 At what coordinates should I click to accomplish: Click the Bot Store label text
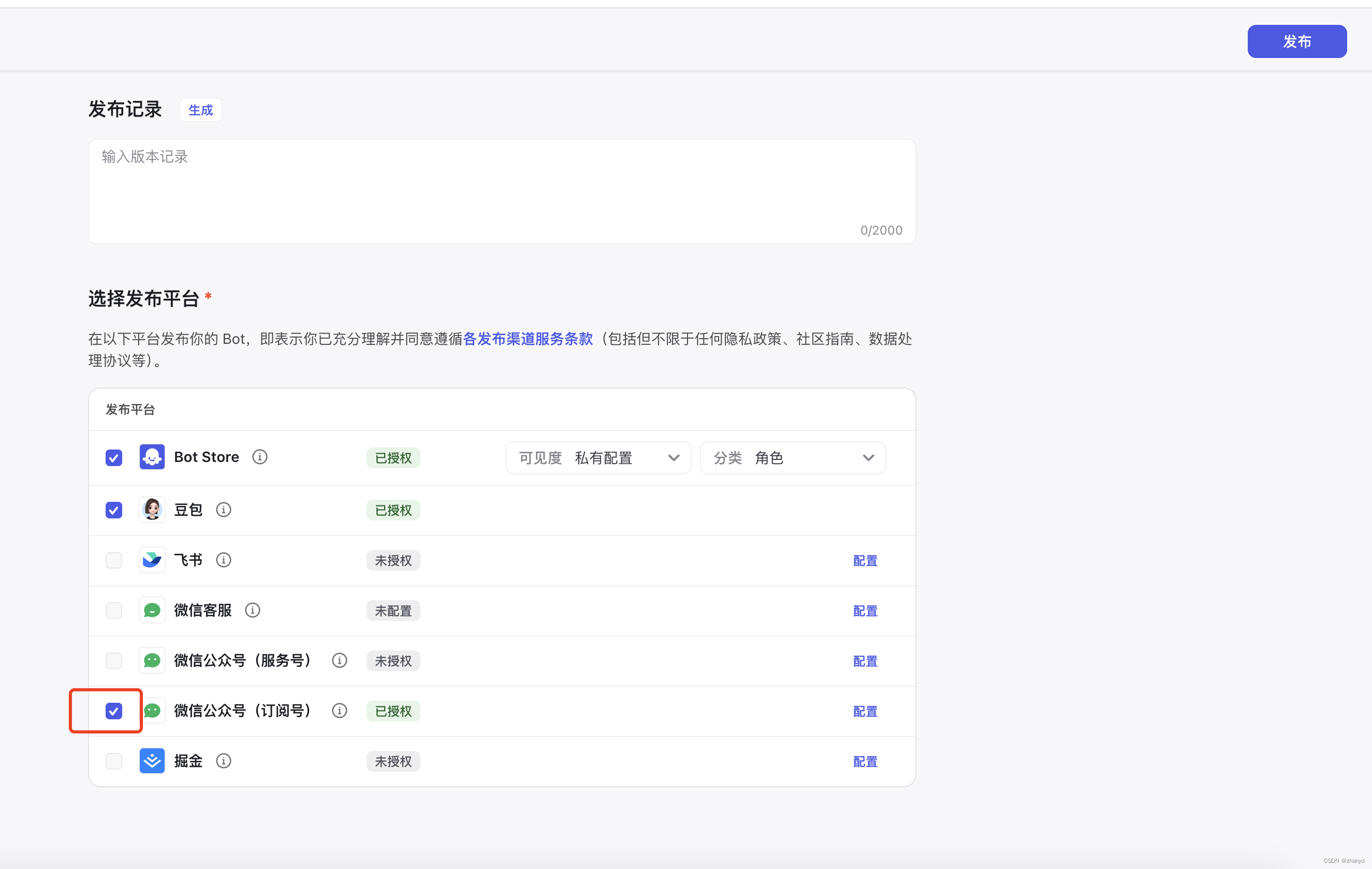[206, 457]
